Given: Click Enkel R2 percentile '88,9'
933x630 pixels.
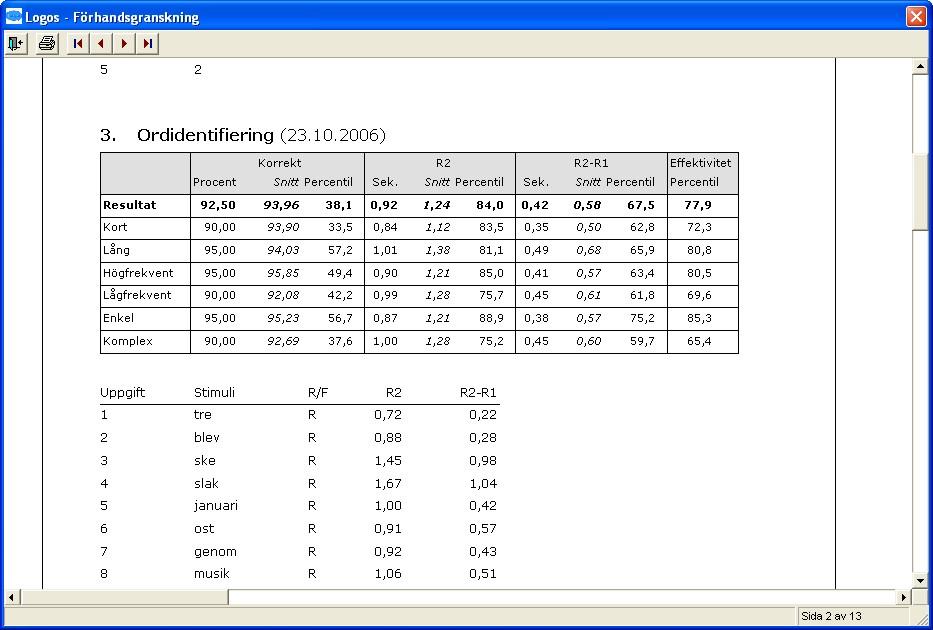Looking at the screenshot, I should coord(491,318).
